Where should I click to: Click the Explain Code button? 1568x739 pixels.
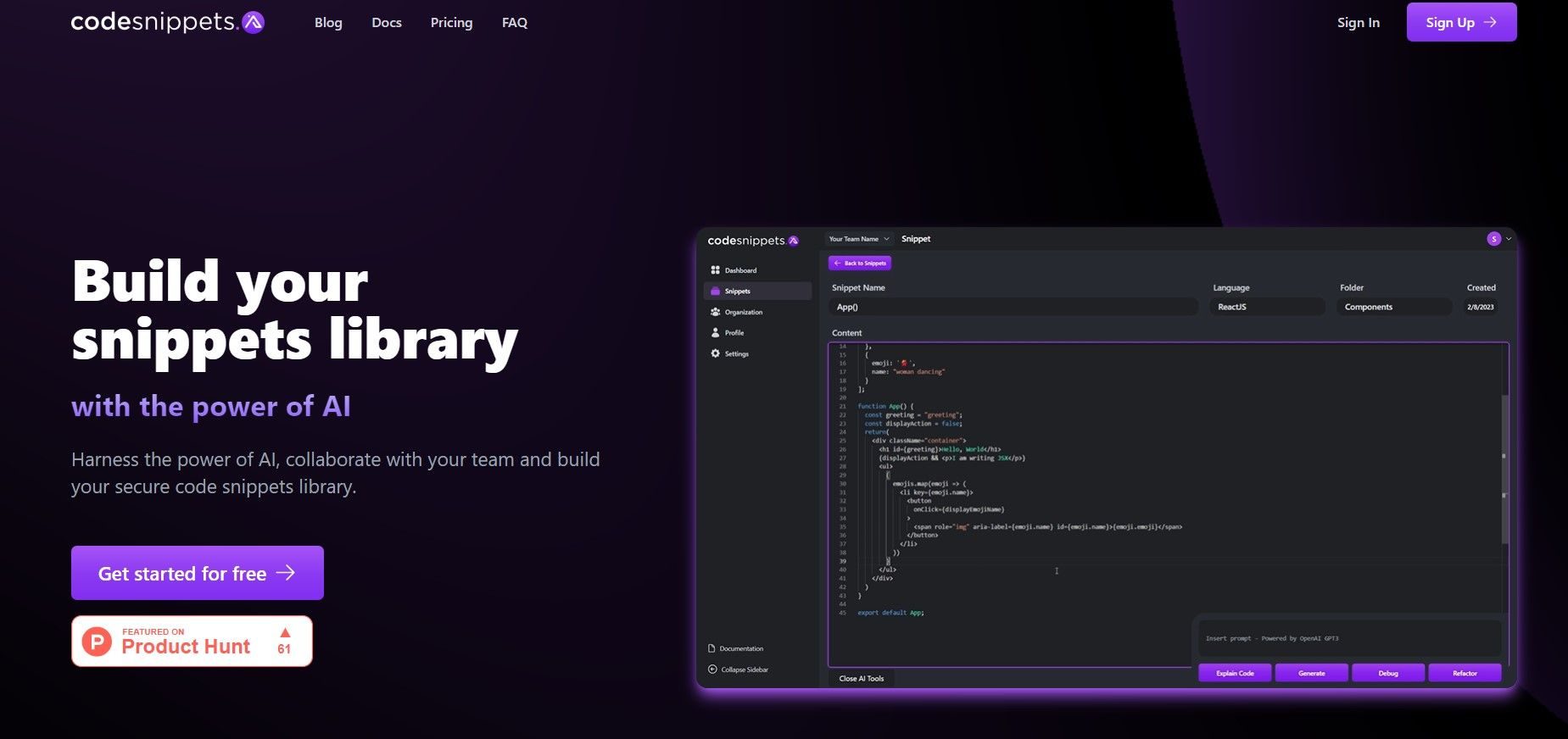[x=1235, y=673]
